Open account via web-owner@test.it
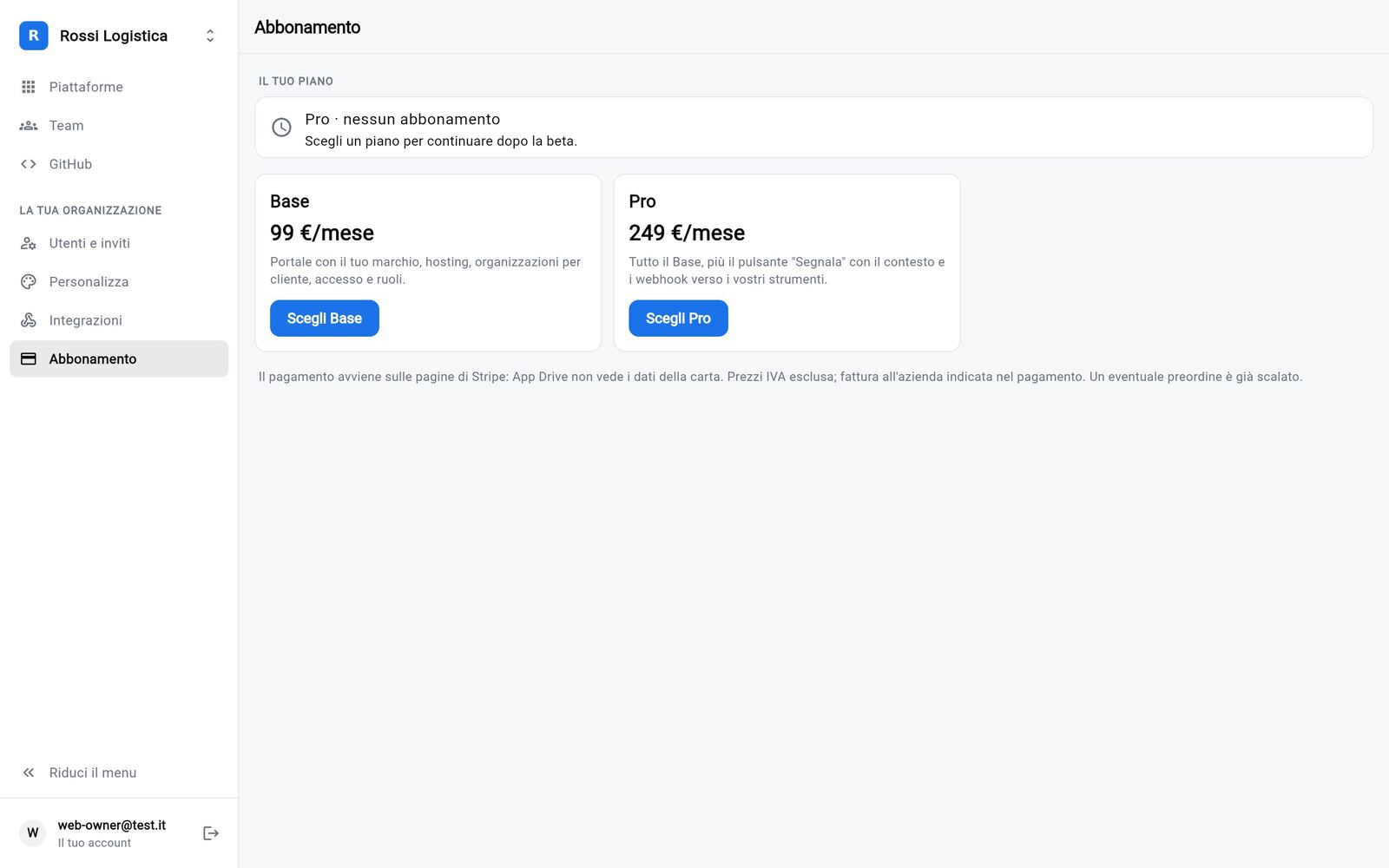Image resolution: width=1389 pixels, height=868 pixels. click(x=111, y=825)
